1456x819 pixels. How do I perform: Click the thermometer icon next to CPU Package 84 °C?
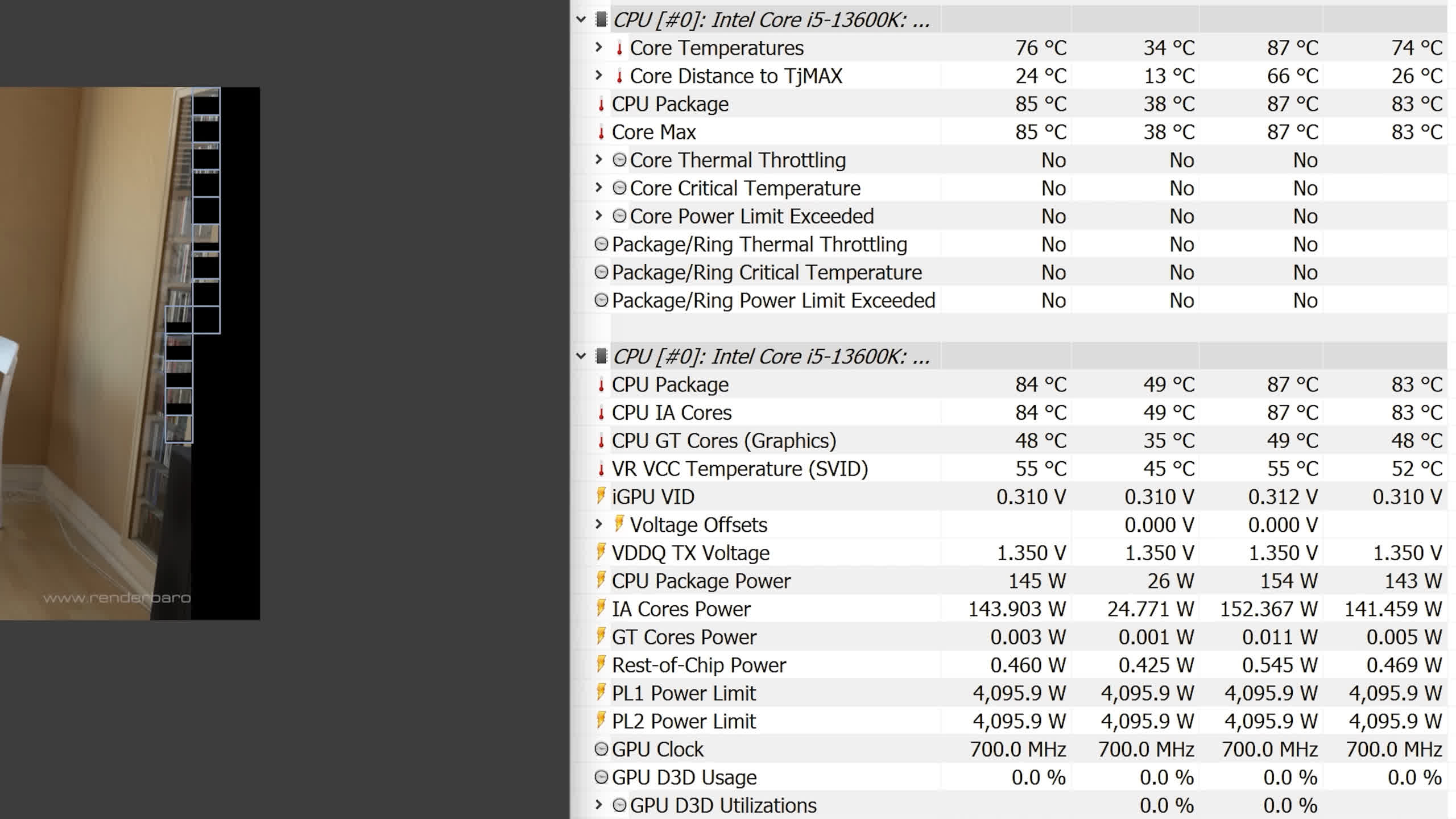[601, 385]
